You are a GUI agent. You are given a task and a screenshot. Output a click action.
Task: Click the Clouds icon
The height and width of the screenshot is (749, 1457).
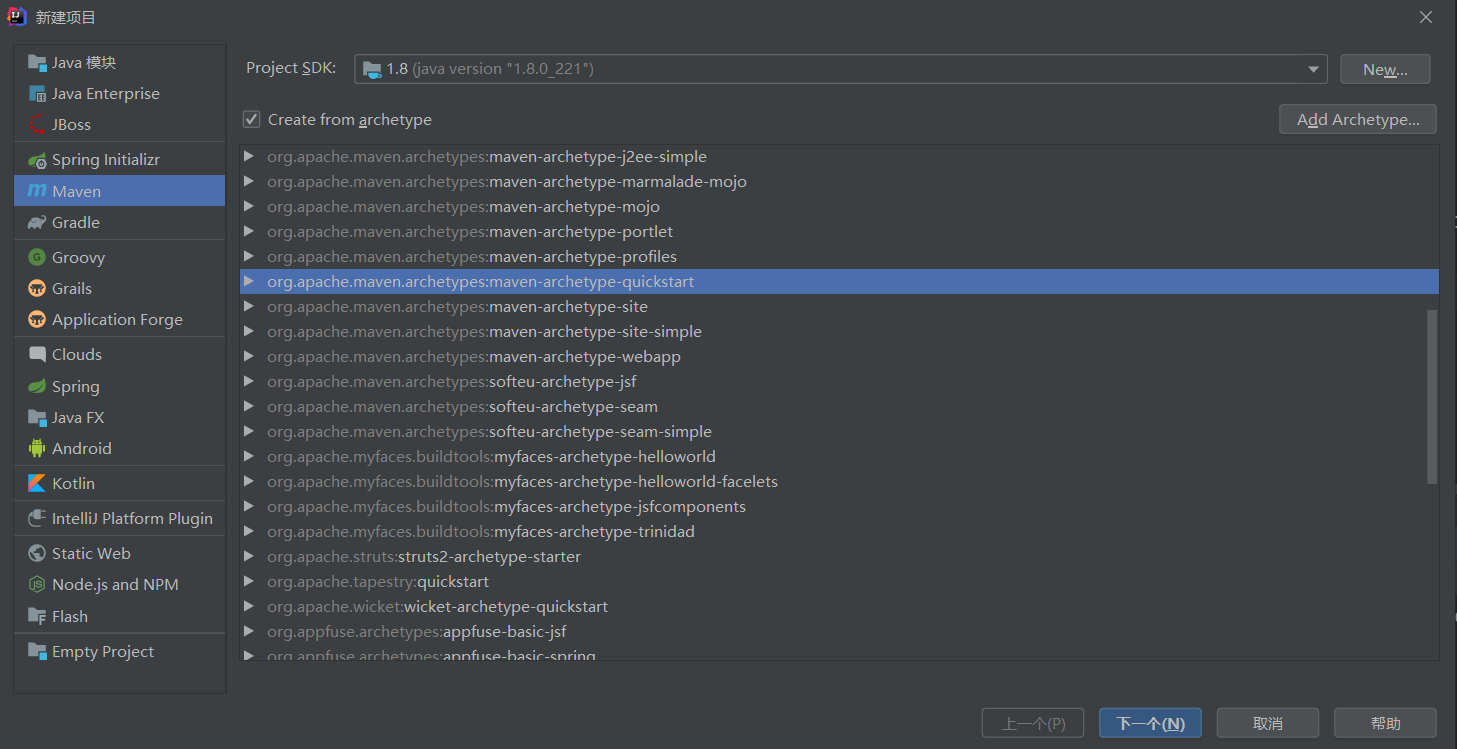37,354
